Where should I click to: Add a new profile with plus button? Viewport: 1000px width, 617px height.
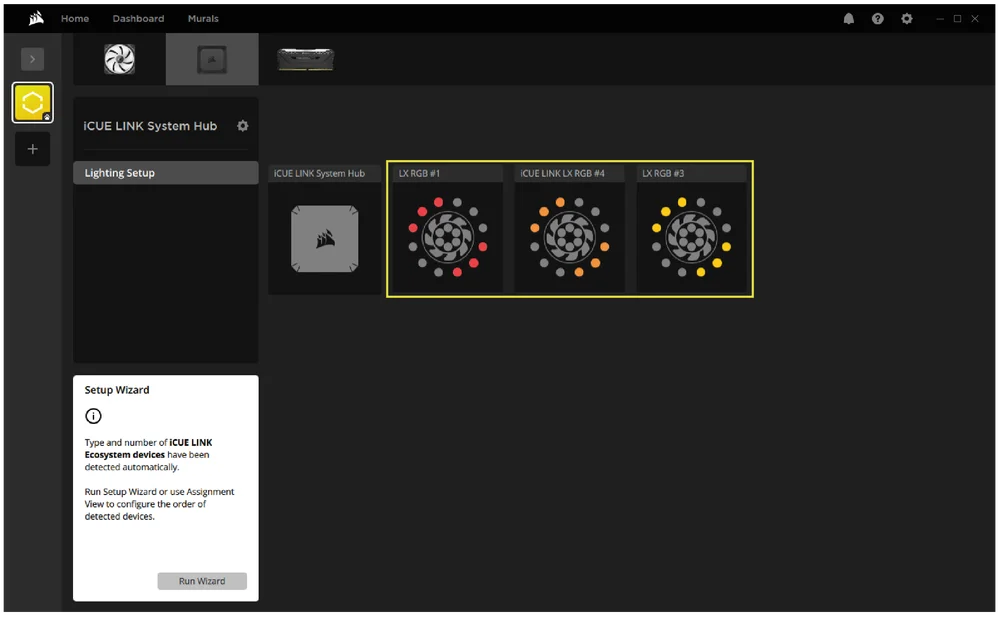pos(32,149)
